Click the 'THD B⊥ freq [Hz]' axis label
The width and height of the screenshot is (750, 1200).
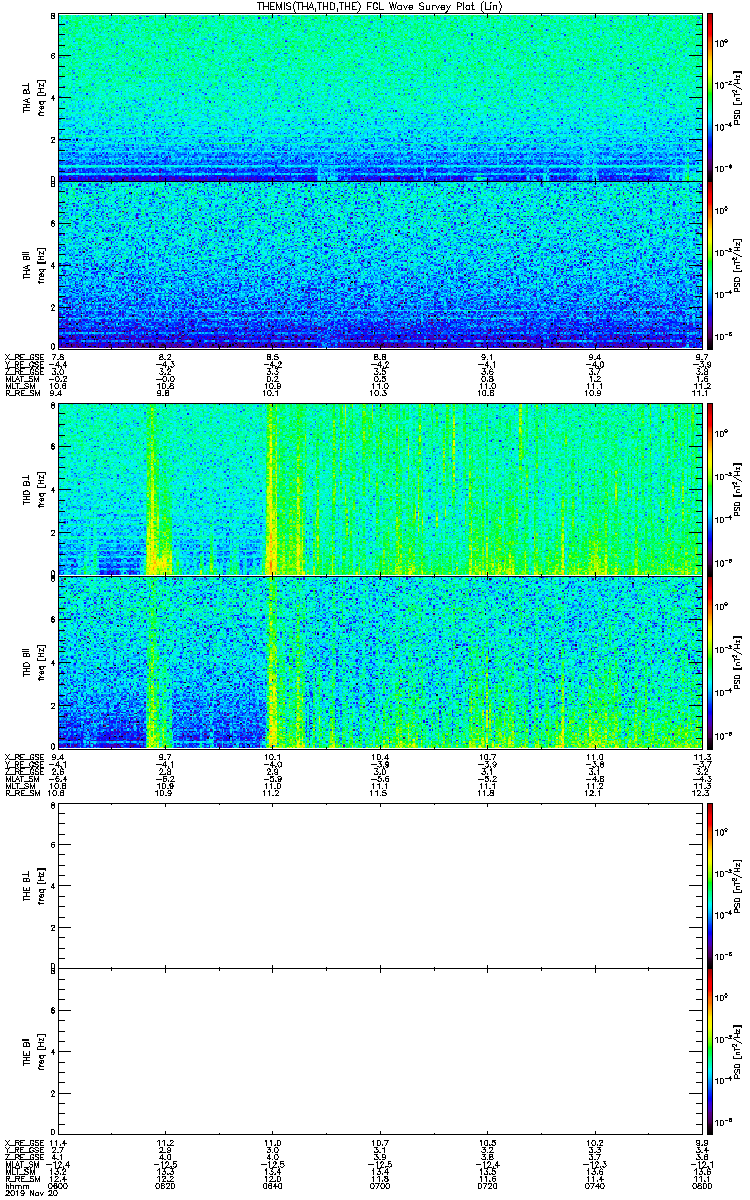33,489
